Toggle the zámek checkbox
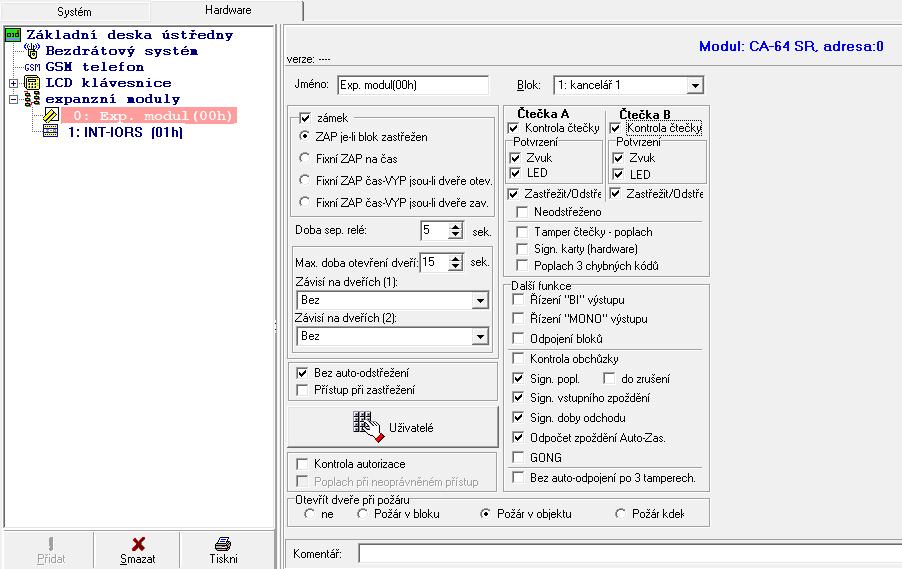Image resolution: width=902 pixels, height=569 pixels. click(305, 118)
